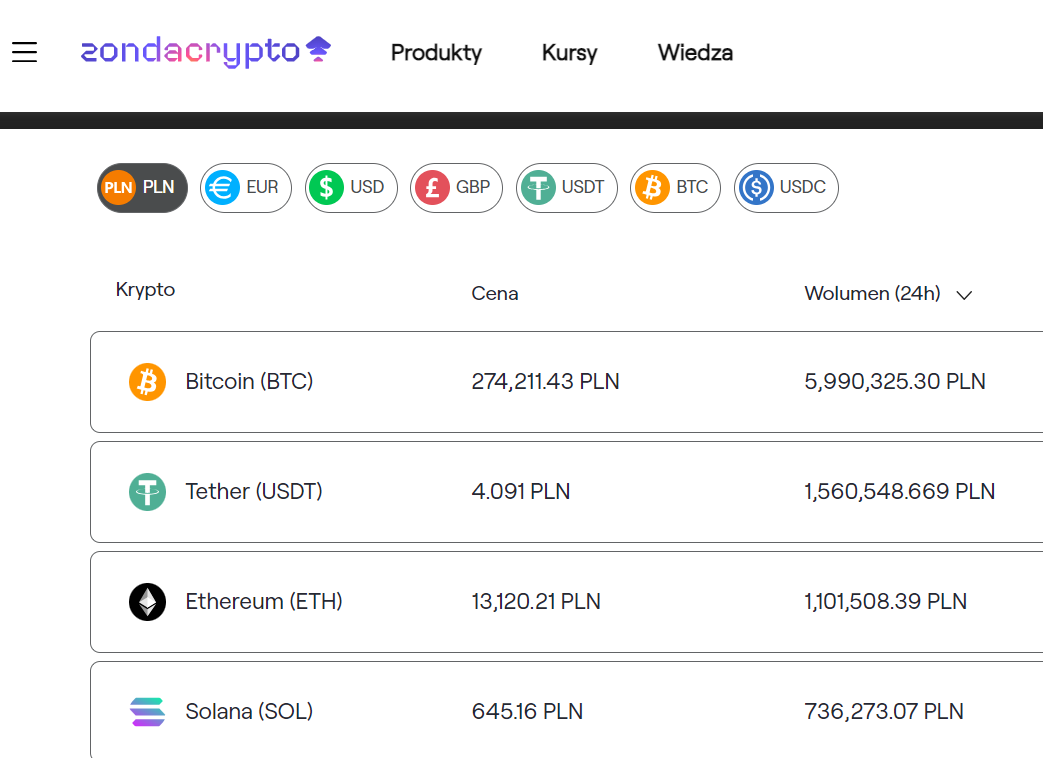Open the Kursy menu

click(x=569, y=53)
